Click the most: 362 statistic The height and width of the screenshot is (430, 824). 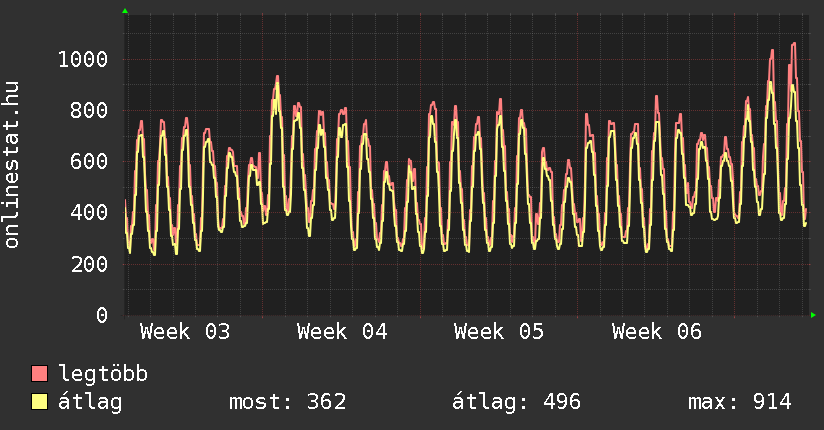pos(288,402)
